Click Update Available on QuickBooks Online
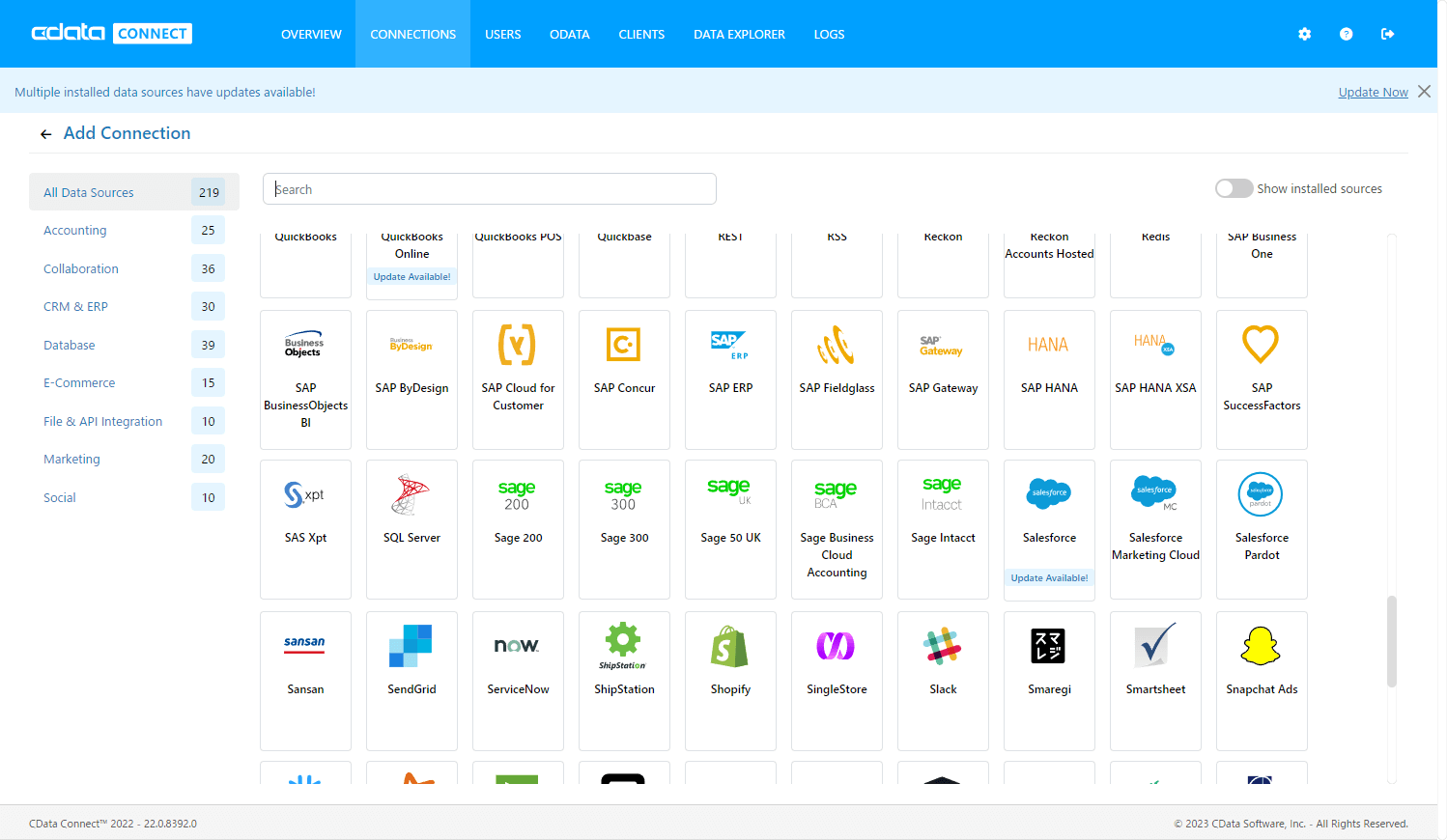The width and height of the screenshot is (1447, 840). [x=411, y=275]
